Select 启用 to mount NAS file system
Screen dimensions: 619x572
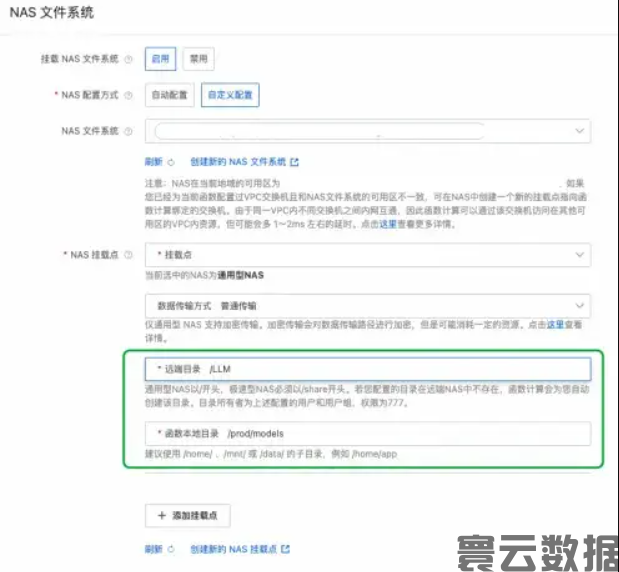click(160, 59)
